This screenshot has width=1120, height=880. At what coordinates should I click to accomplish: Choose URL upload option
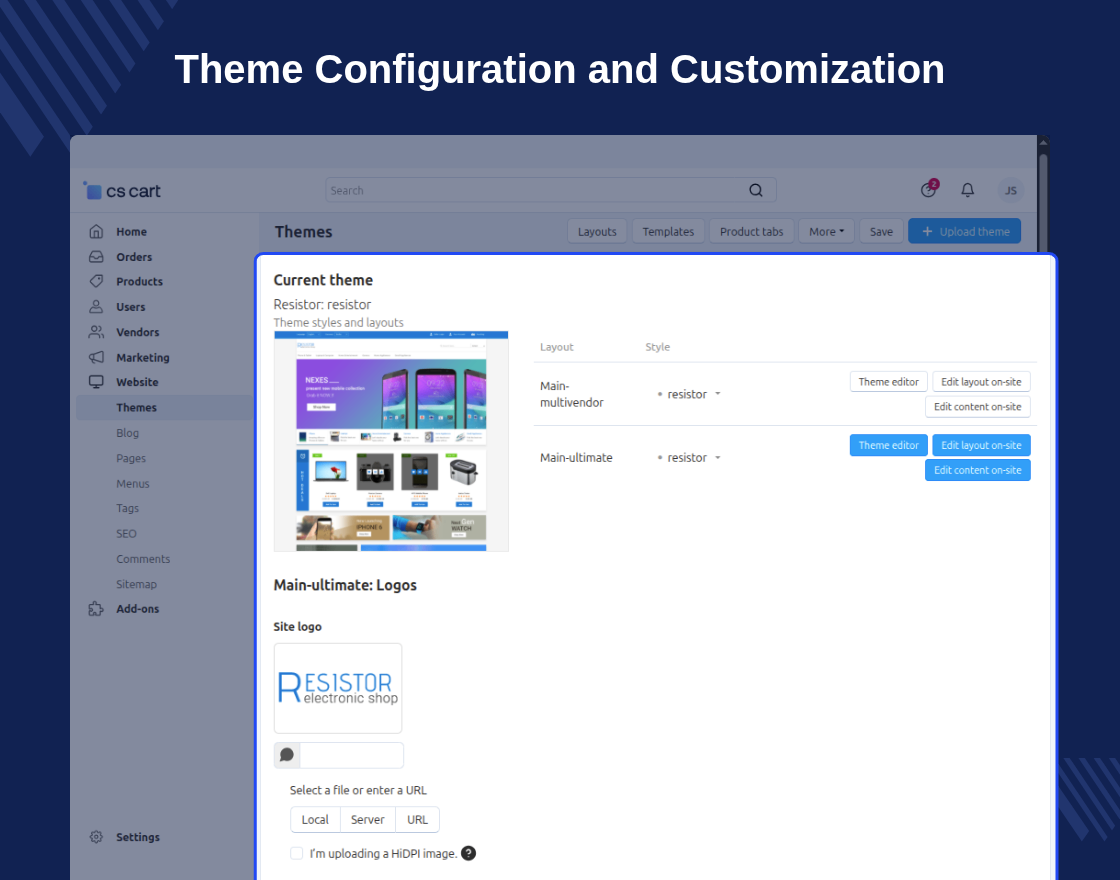pyautogui.click(x=417, y=819)
